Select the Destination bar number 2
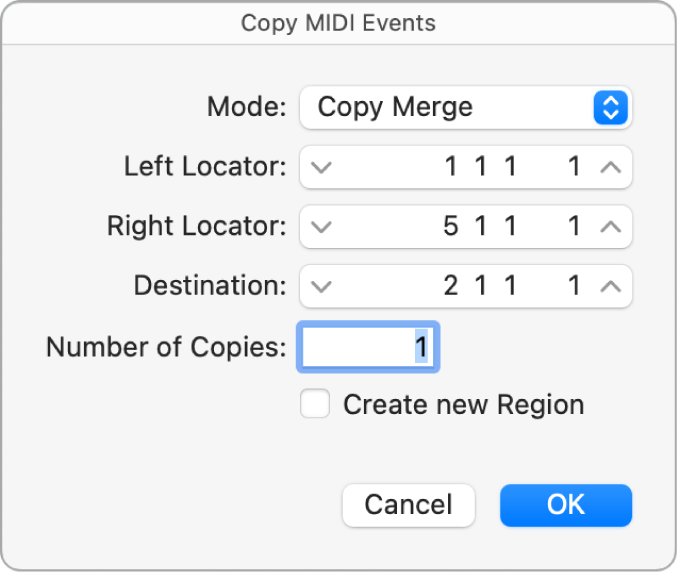The width and height of the screenshot is (678, 572). [451, 287]
